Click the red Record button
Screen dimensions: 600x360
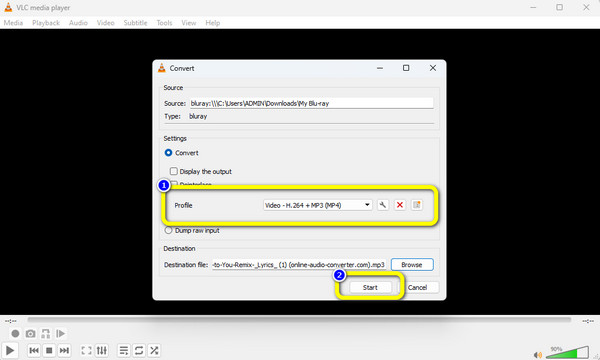coord(15,334)
